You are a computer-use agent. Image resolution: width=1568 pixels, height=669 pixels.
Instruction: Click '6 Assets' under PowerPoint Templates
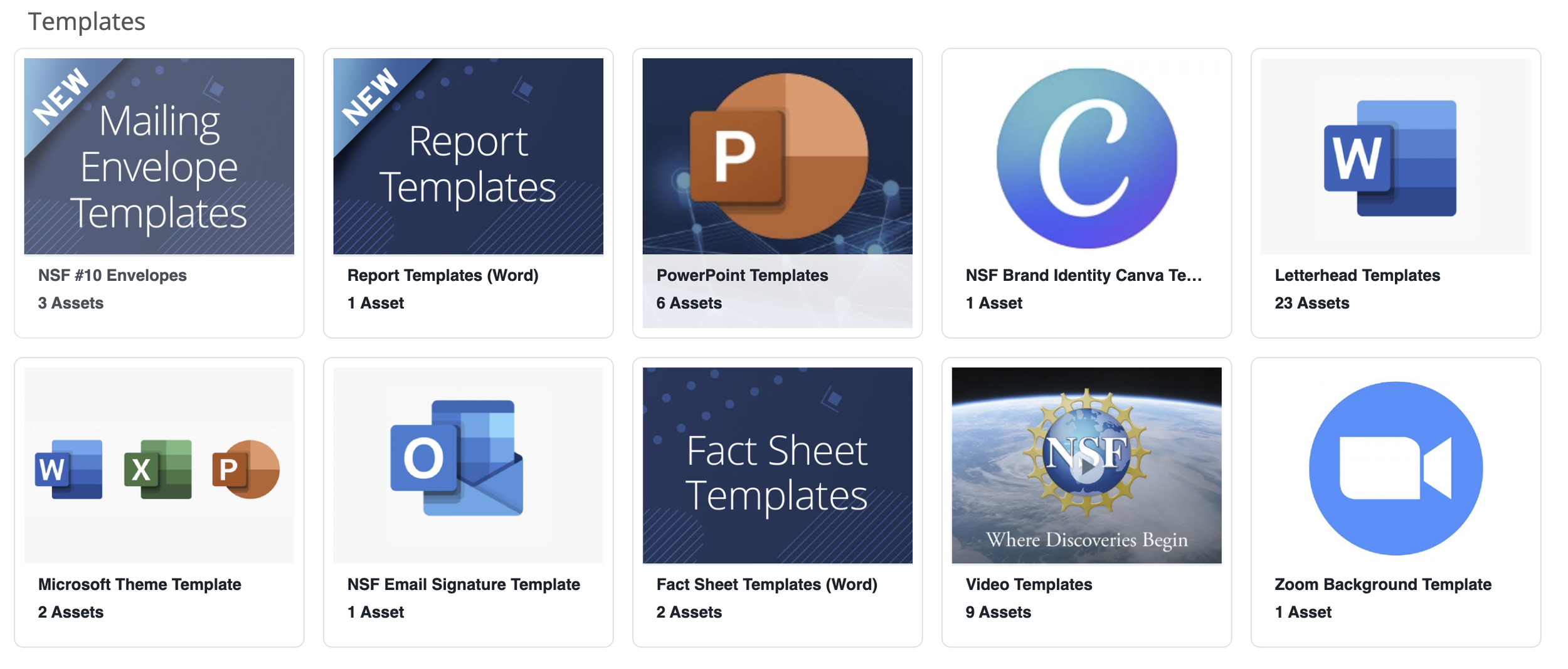click(689, 303)
